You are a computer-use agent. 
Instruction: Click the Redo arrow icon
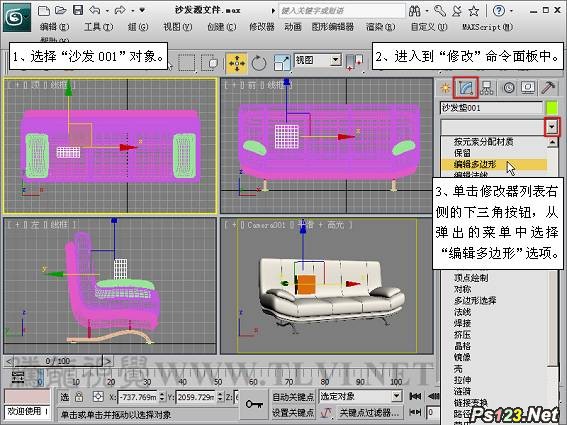(x=120, y=10)
